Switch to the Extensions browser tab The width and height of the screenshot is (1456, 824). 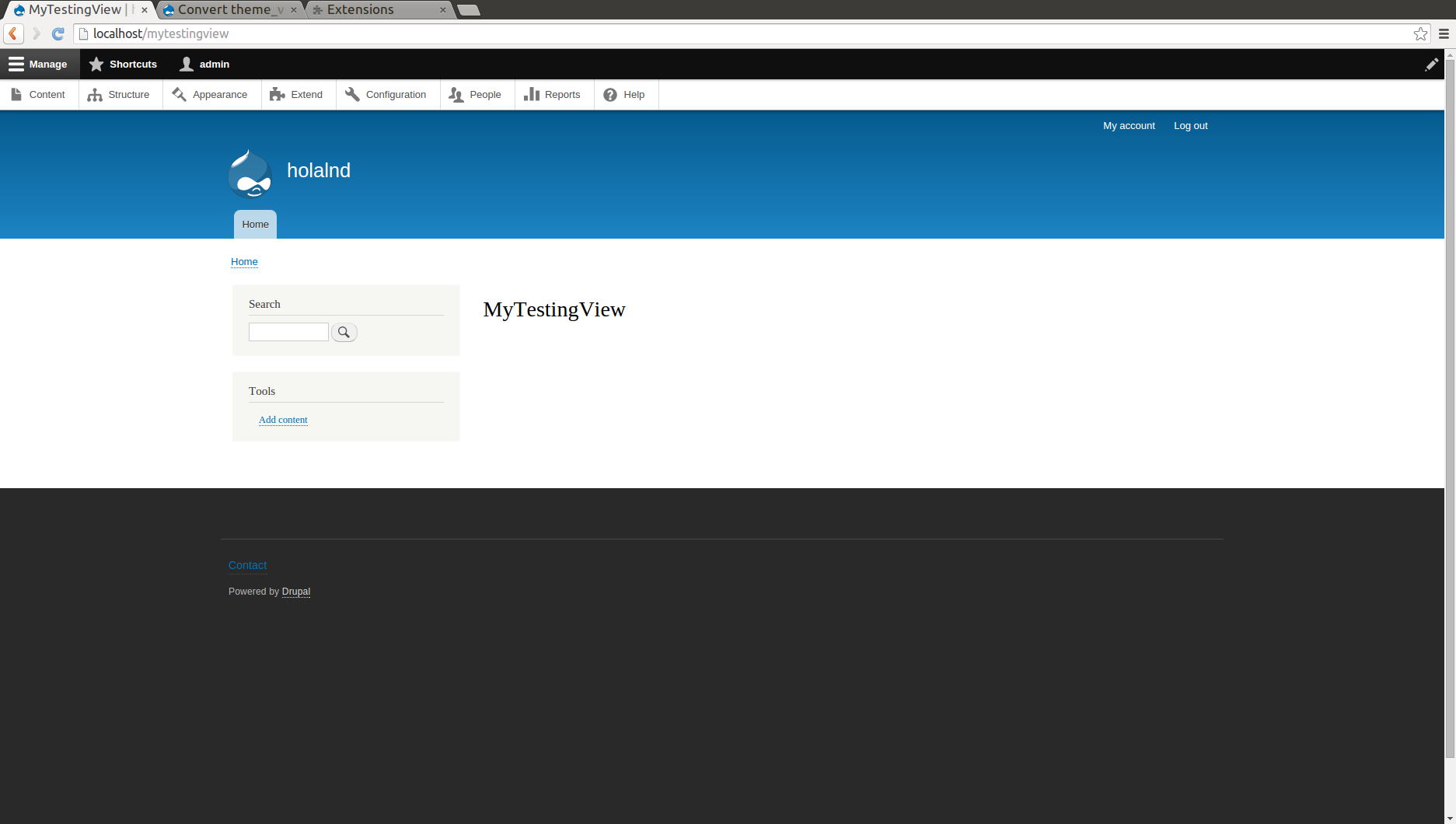coord(362,9)
